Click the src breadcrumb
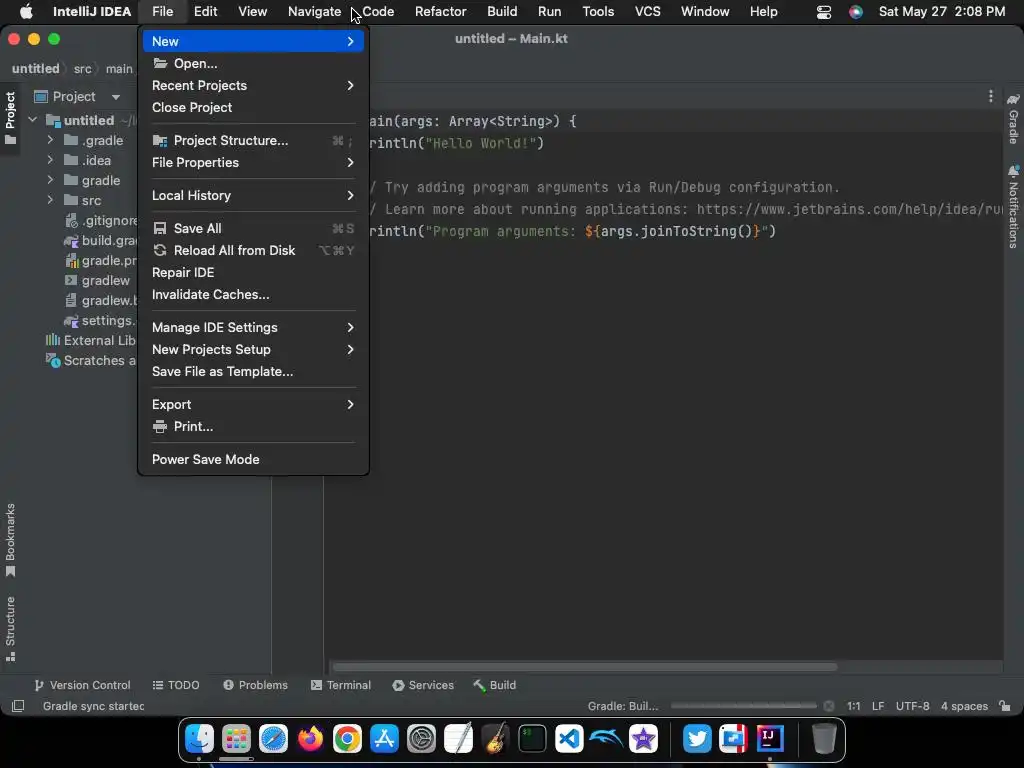The height and width of the screenshot is (768, 1024). (82, 69)
